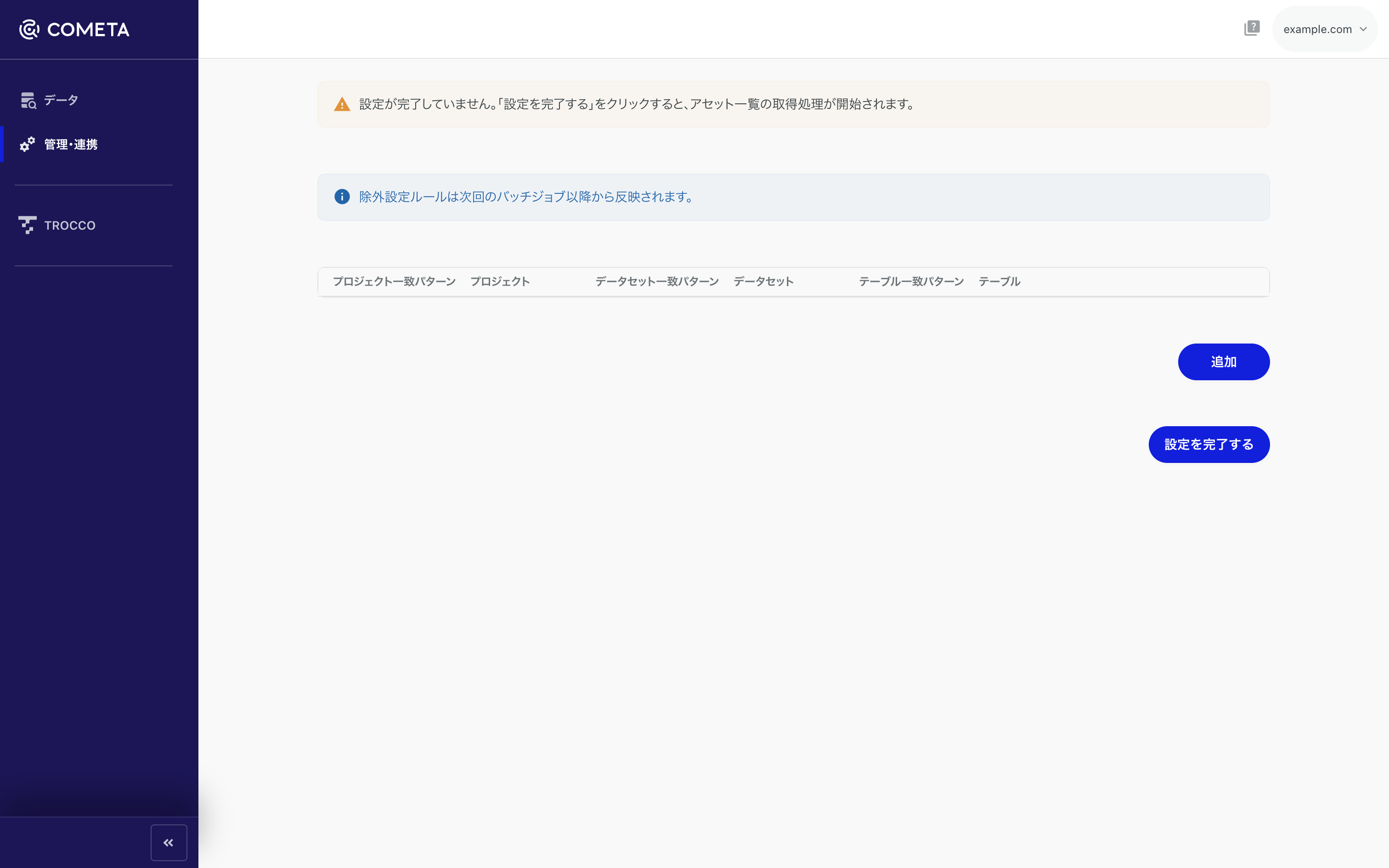Click the プロジェクト一致パターン column header
The height and width of the screenshot is (868, 1389).
pos(394,281)
